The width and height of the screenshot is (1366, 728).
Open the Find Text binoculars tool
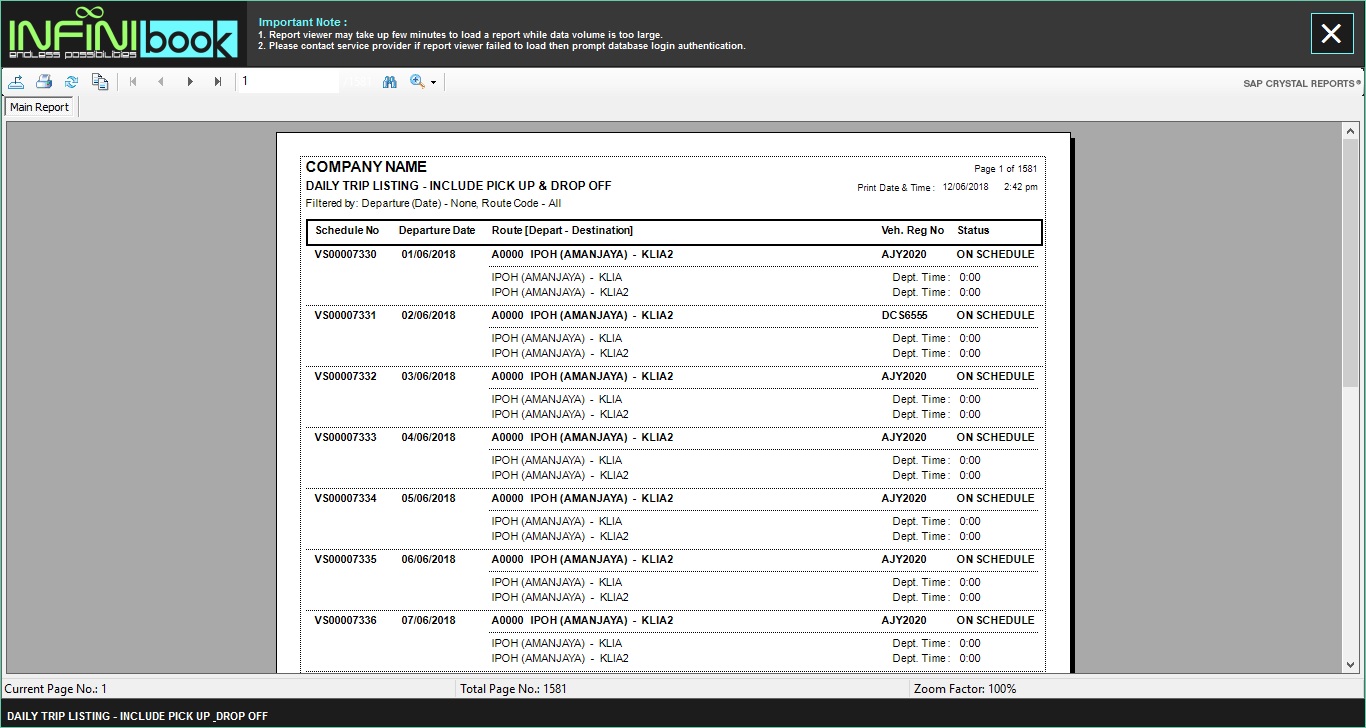(x=390, y=82)
